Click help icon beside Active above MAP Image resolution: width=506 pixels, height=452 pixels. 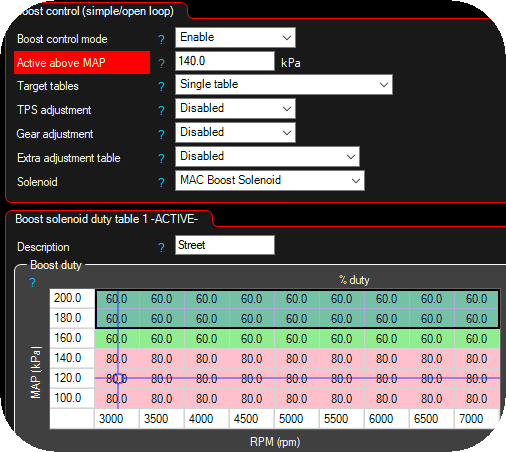click(x=161, y=63)
